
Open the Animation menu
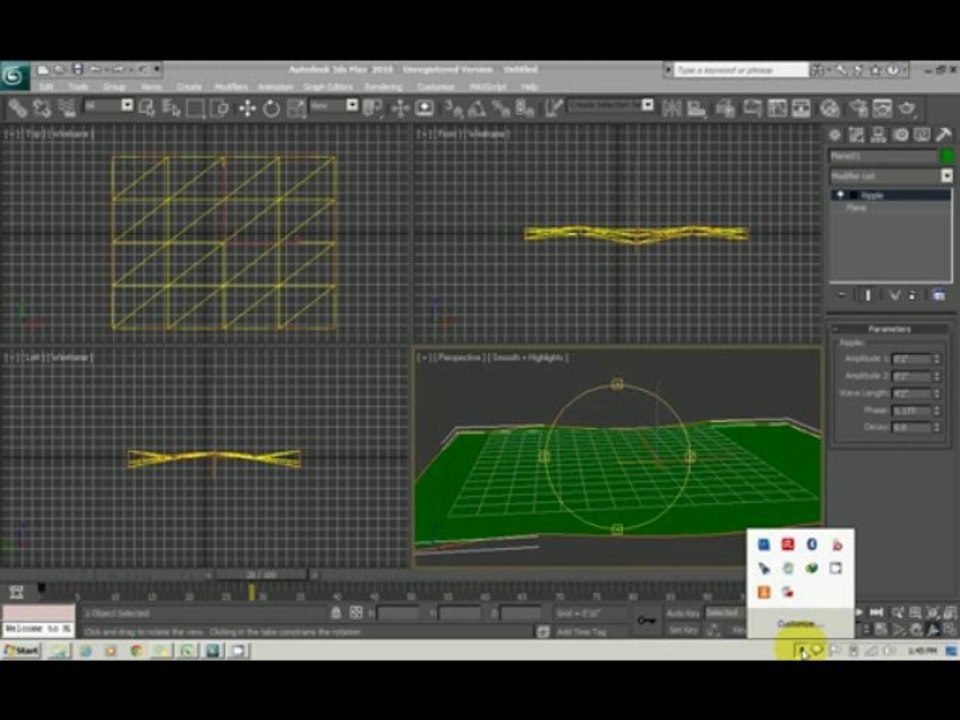click(x=275, y=87)
